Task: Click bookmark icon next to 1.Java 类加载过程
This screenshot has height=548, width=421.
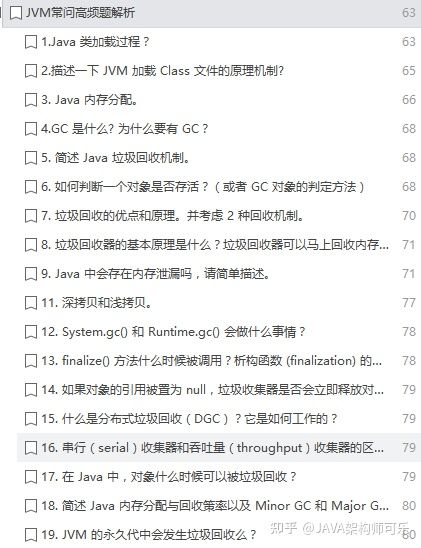Action: point(31,42)
